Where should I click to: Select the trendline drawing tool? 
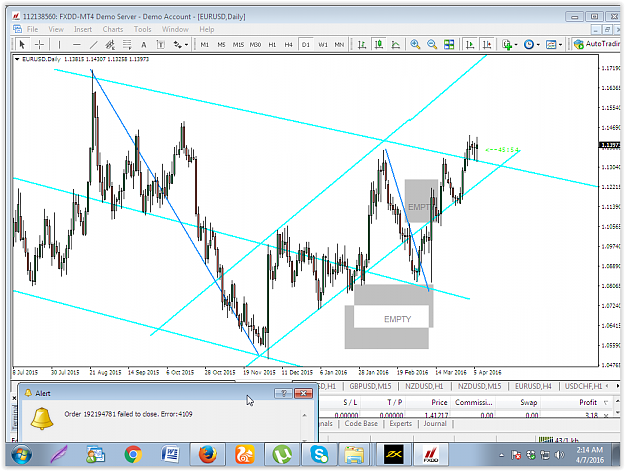click(93, 45)
